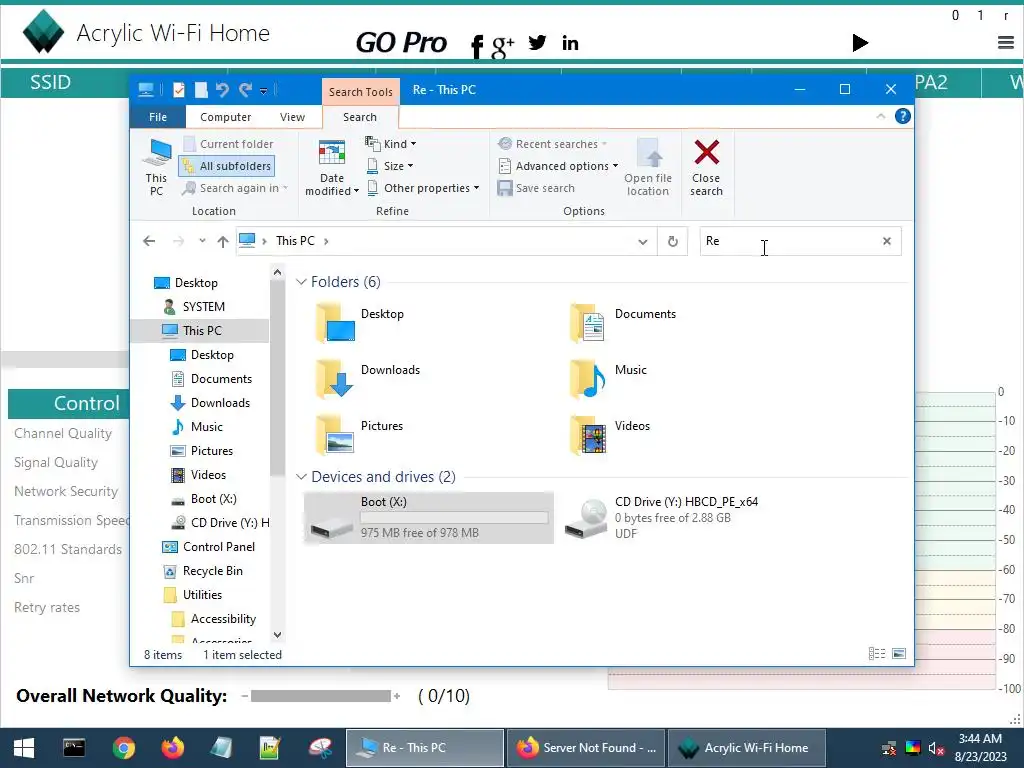
Task: Open the Customize Quick Access Toolbar dropdown
Action: [263, 91]
